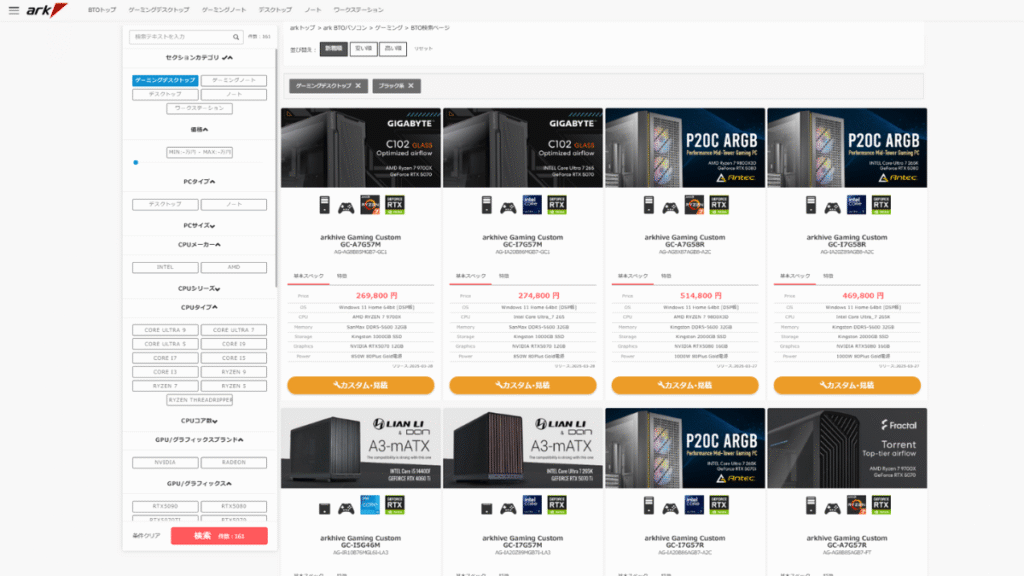Toggle the ゲーミングデスクトップ category filter
This screenshot has width=1024, height=576.
(165, 80)
